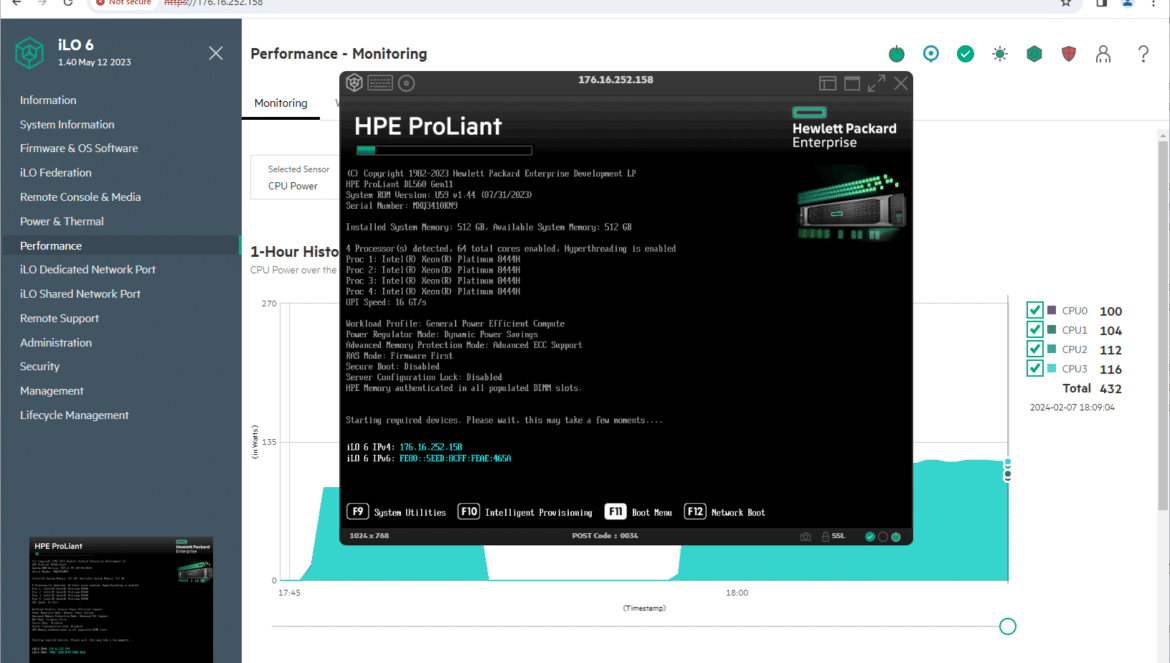Click the browser bookmark star icon
Image resolution: width=1170 pixels, height=663 pixels.
click(1066, 3)
